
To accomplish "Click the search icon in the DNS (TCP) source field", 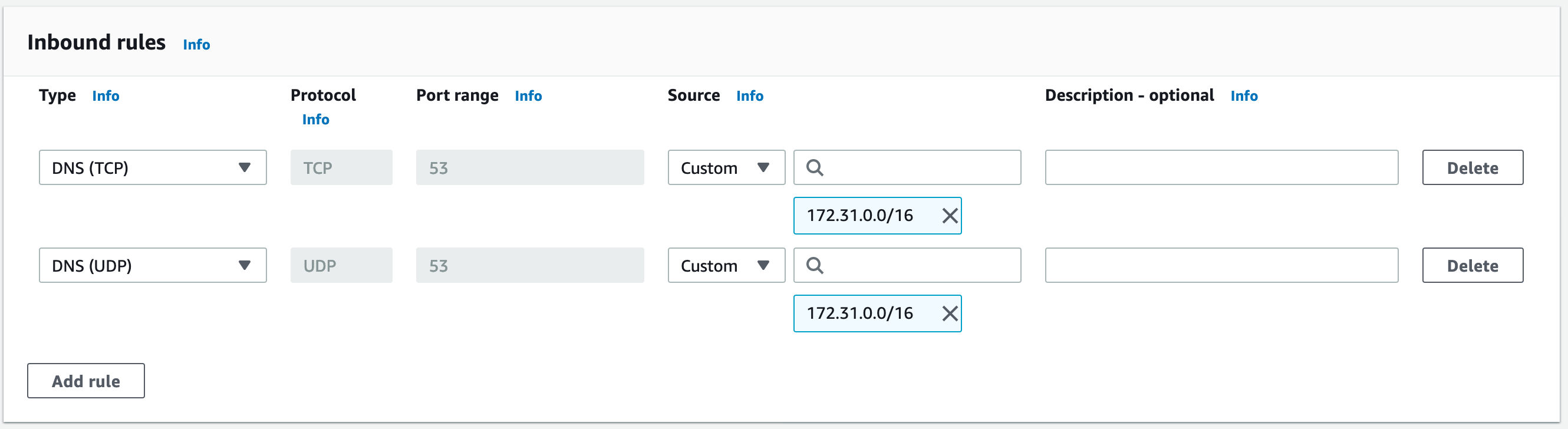I will click(x=815, y=168).
